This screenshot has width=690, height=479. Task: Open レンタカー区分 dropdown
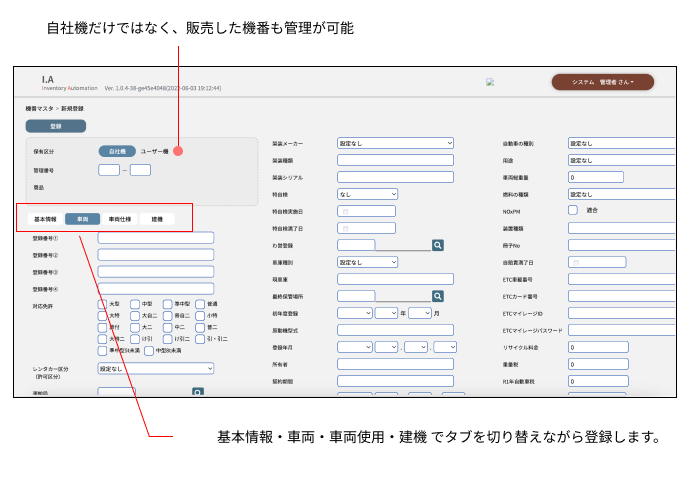(x=156, y=368)
